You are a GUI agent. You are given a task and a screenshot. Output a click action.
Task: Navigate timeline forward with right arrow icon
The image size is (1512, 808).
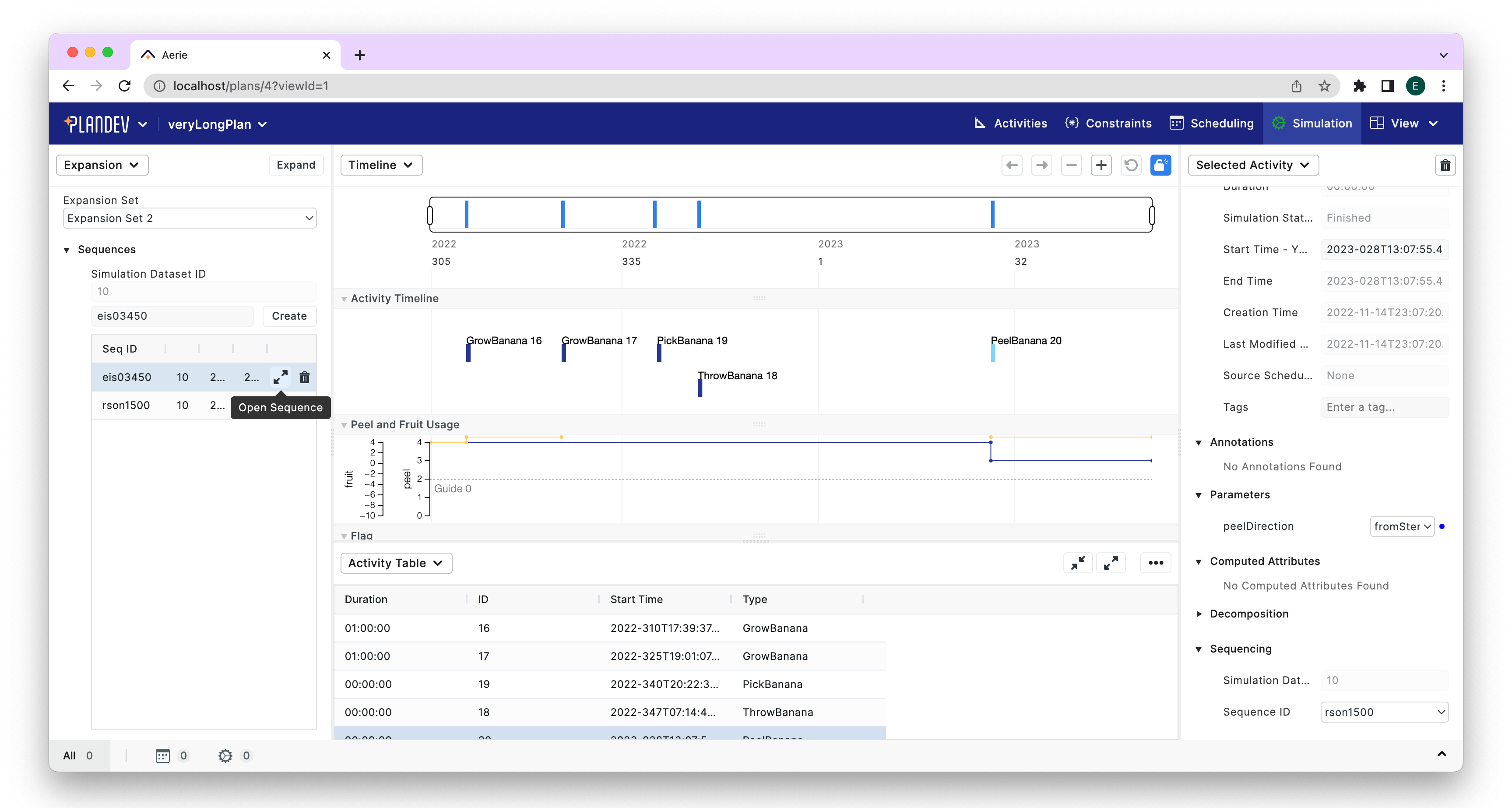(x=1042, y=165)
